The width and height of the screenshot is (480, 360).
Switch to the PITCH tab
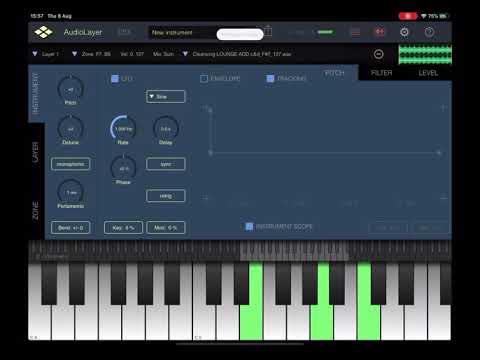[x=334, y=73]
